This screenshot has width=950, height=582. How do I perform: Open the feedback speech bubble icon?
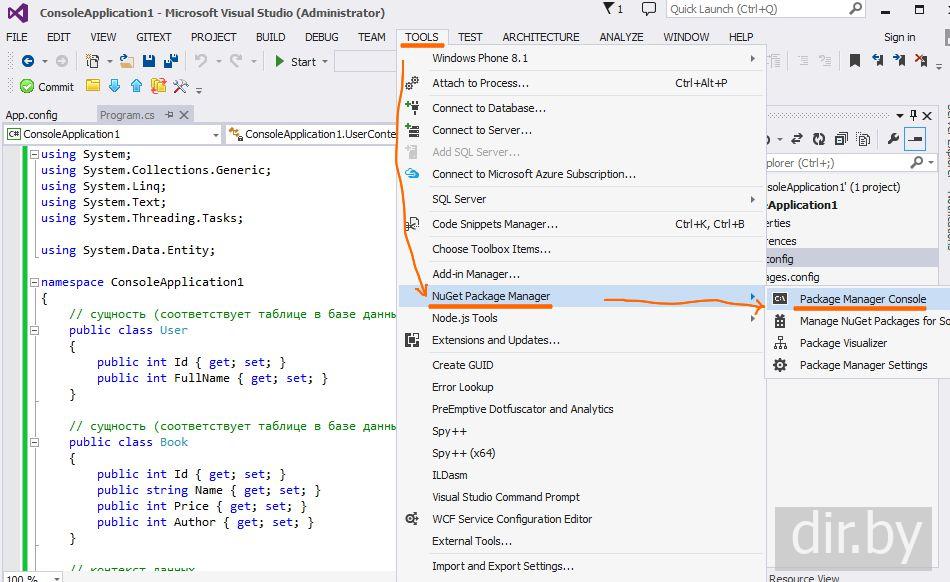(x=649, y=9)
